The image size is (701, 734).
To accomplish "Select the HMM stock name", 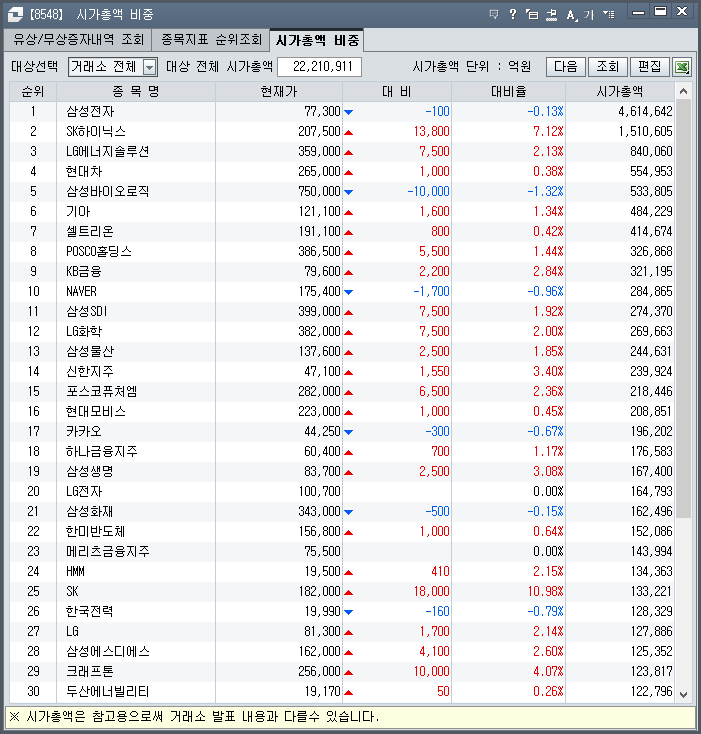I will coord(75,572).
